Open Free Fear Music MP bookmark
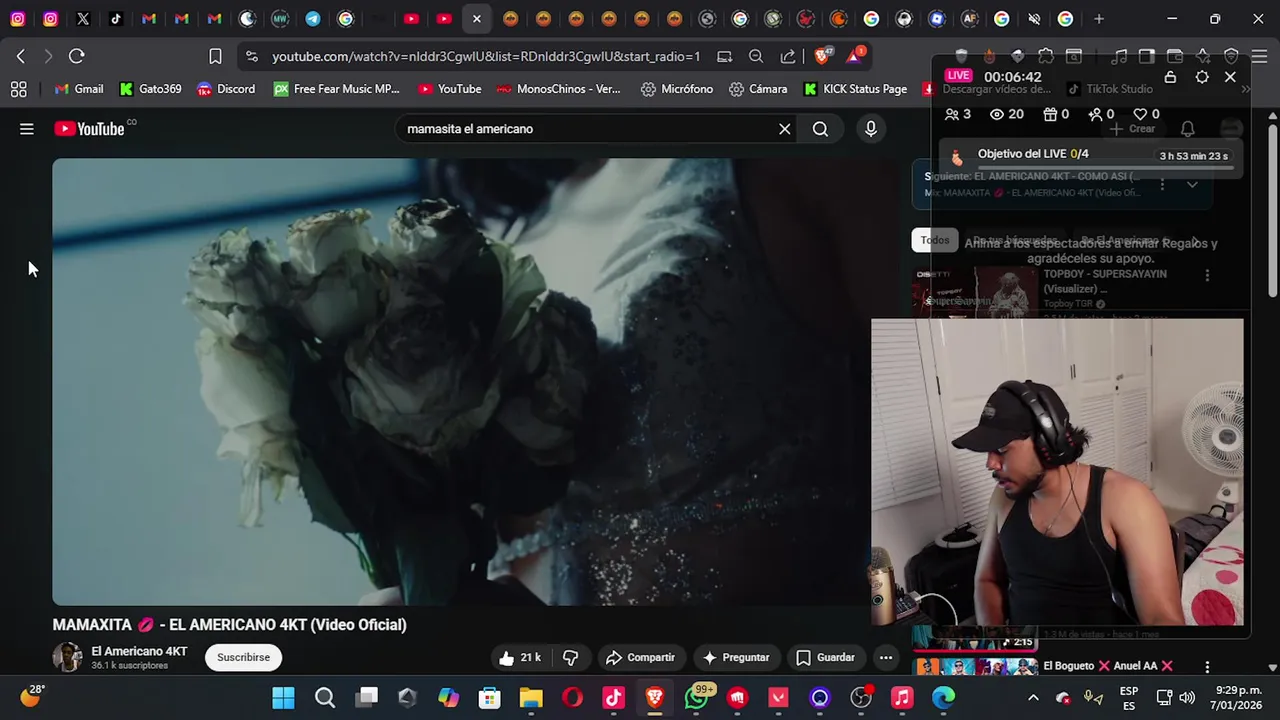 [x=337, y=89]
